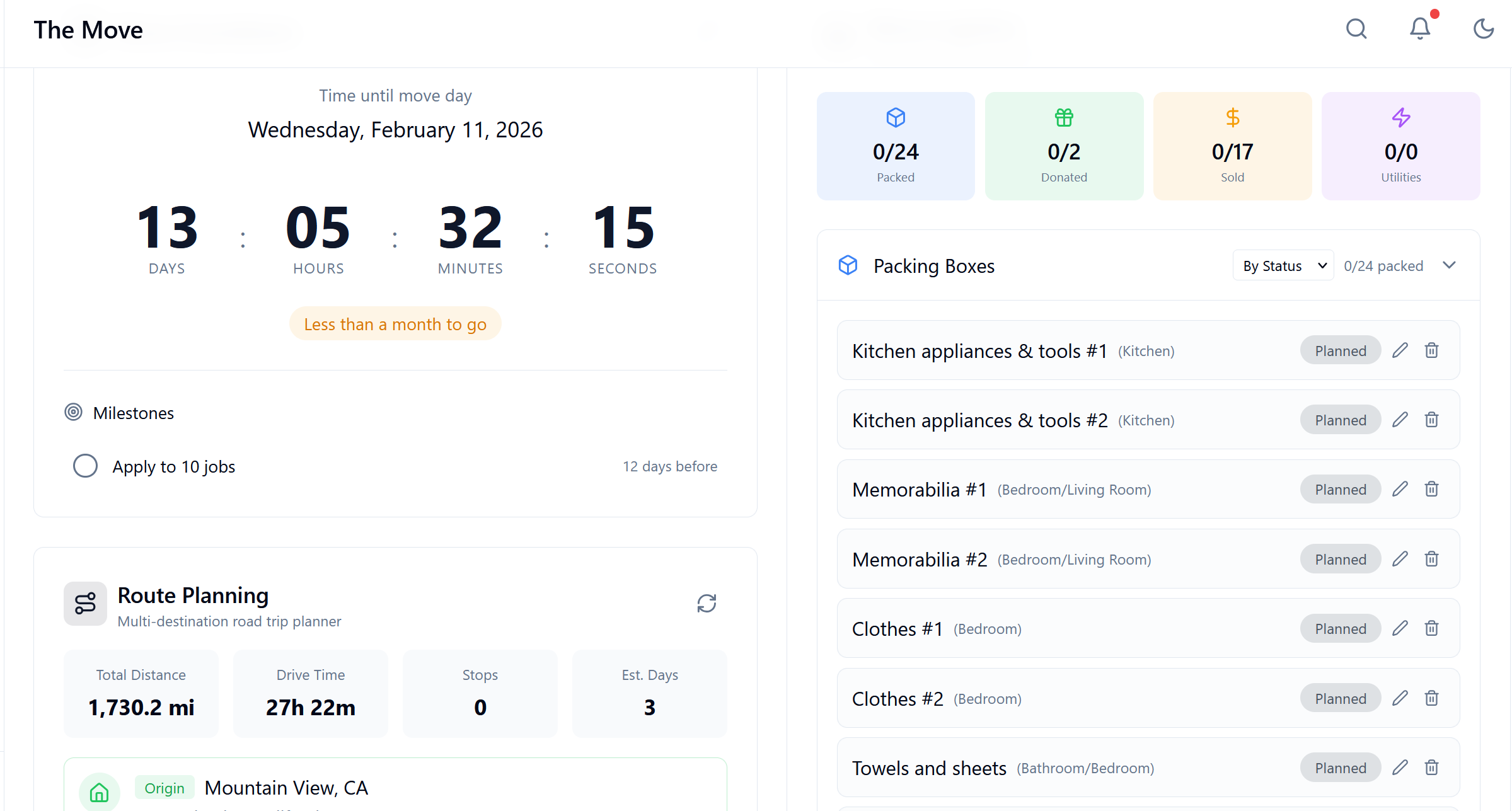Open the By Status sort dropdown
Image resolution: width=1512 pixels, height=811 pixels.
(1283, 266)
